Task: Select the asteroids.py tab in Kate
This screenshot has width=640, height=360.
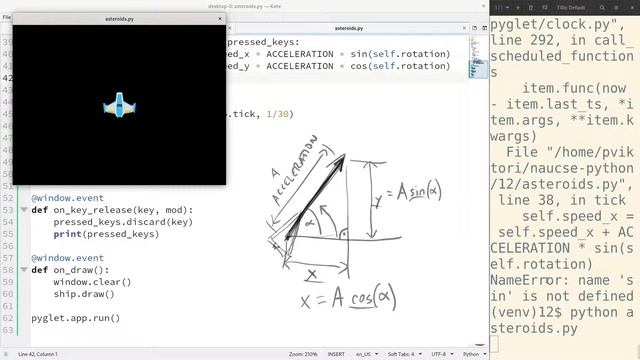Action: (349, 28)
